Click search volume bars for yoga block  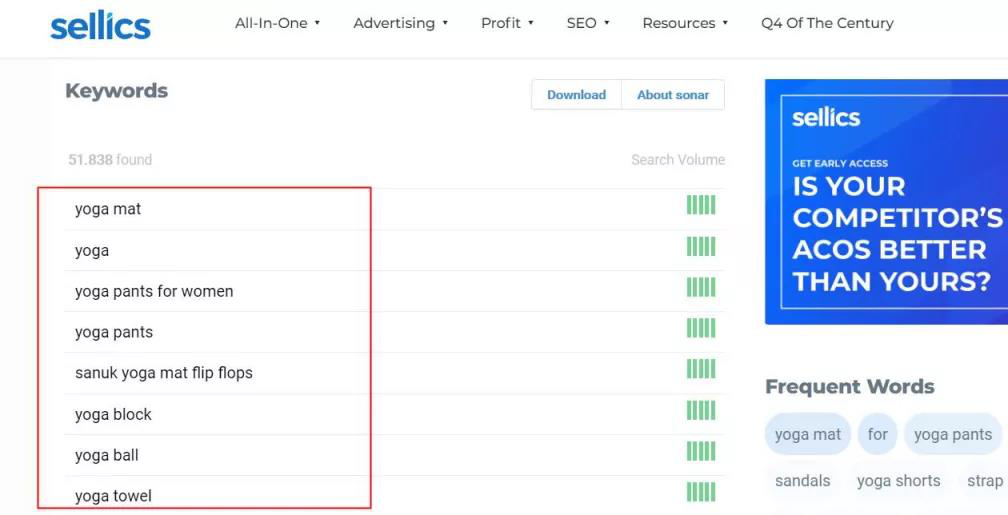pos(701,410)
